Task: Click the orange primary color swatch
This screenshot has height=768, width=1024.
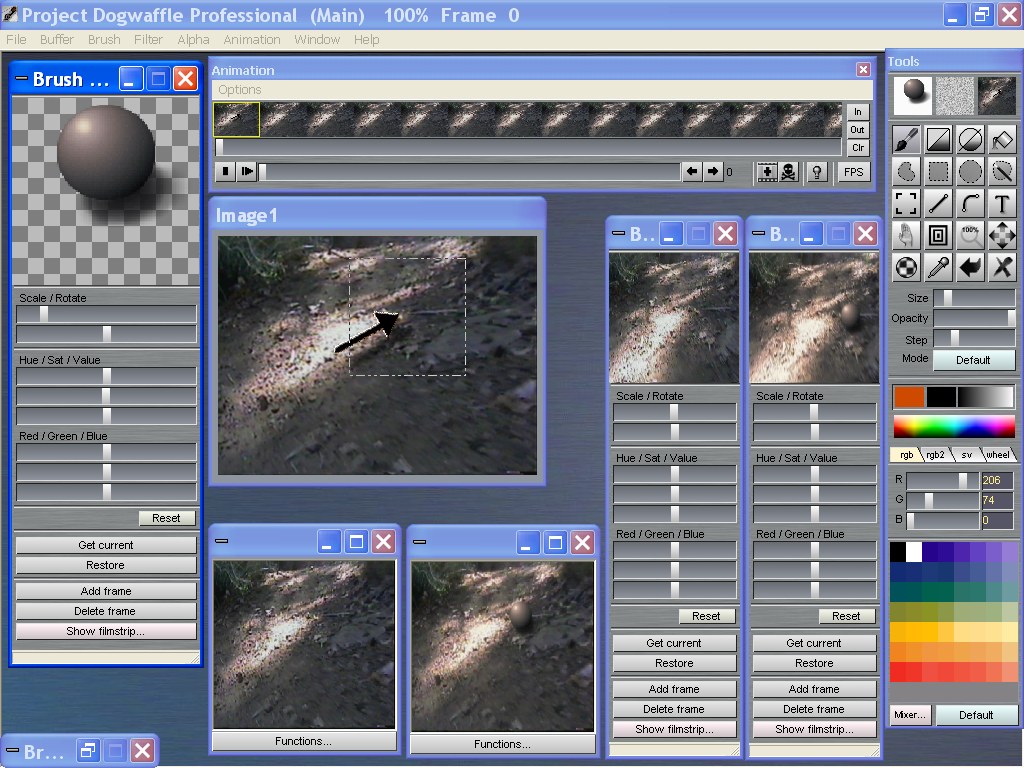Action: tap(908, 397)
